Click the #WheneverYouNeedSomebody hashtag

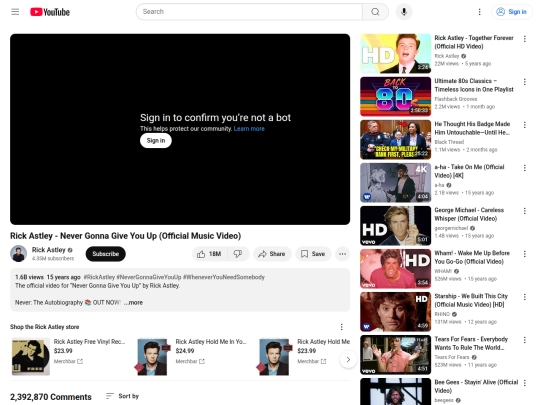click(x=224, y=277)
